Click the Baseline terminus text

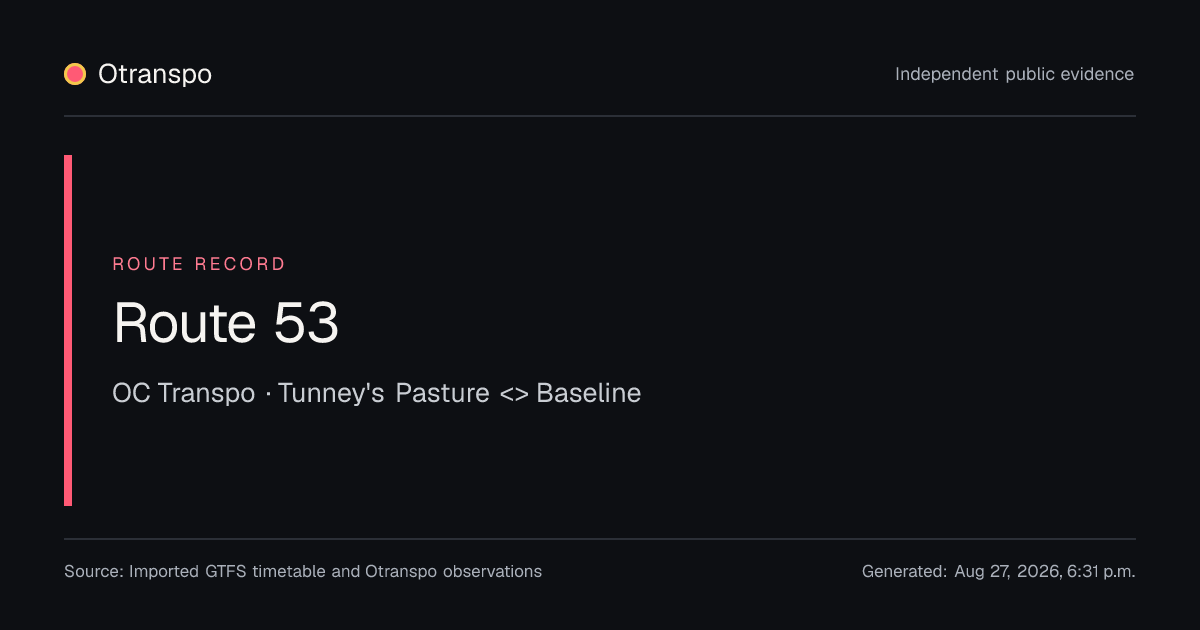[x=589, y=393]
